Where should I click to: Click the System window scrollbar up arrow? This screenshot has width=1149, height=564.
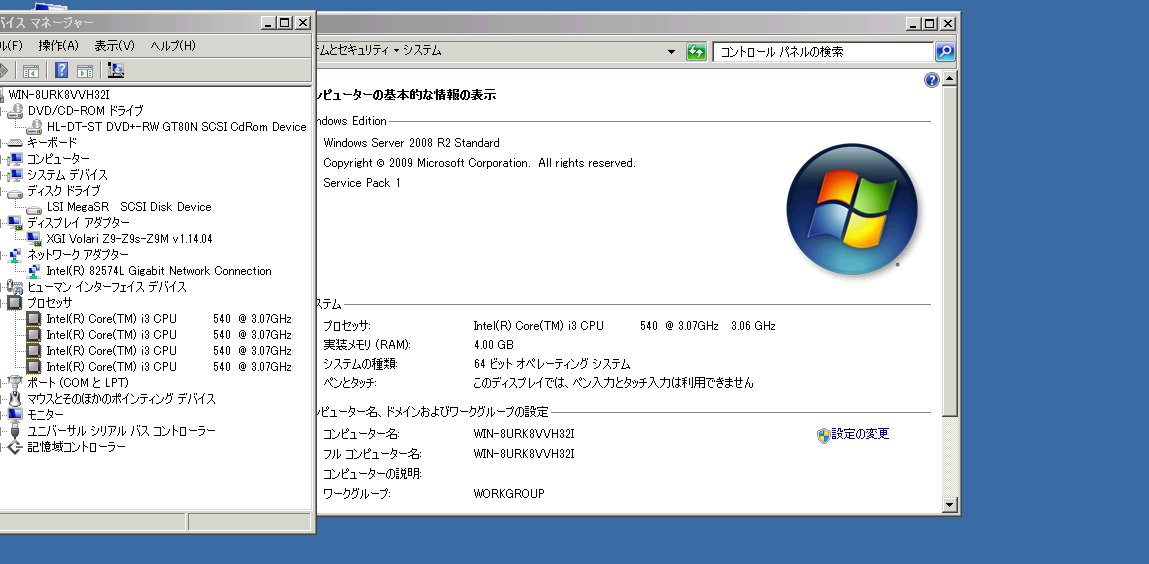tap(950, 78)
